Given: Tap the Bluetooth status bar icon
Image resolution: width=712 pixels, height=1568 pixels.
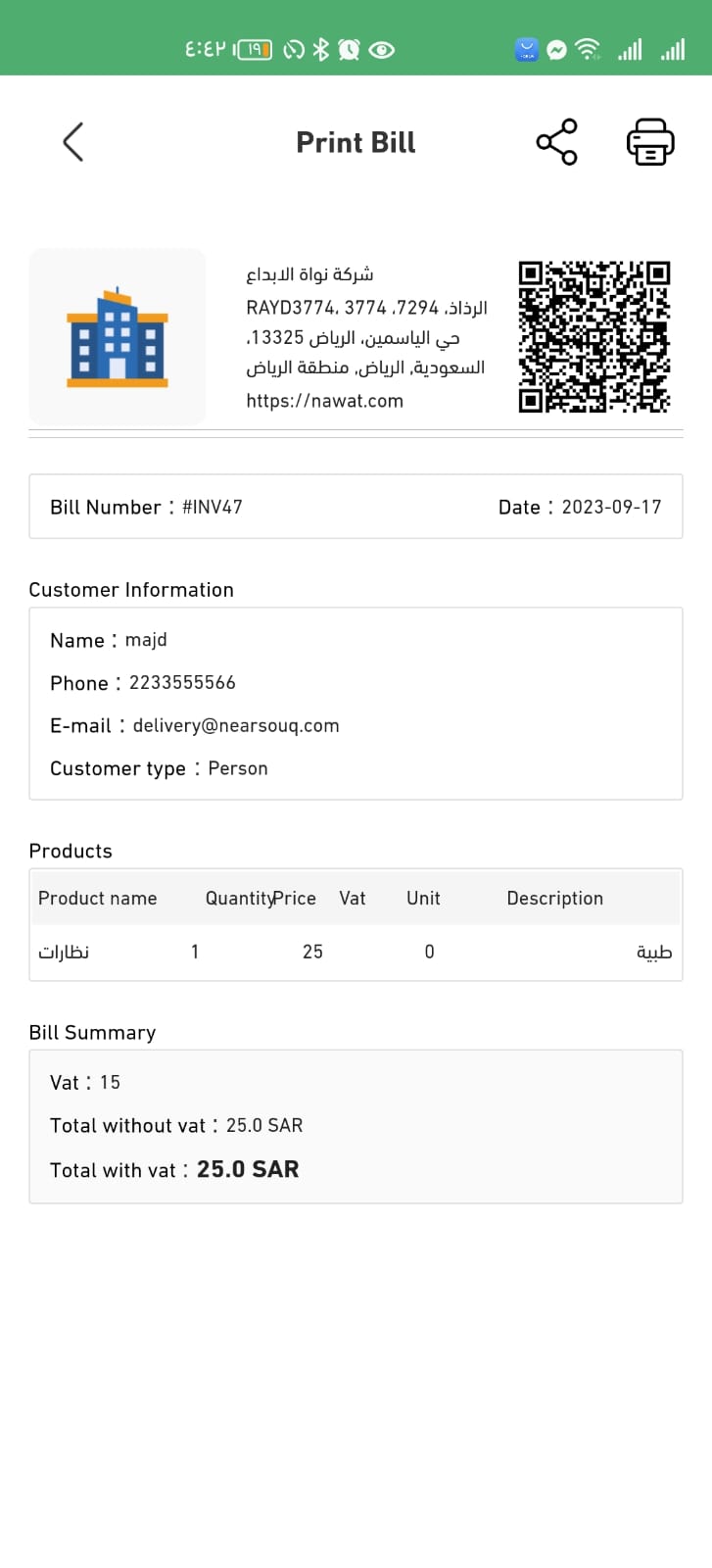Looking at the screenshot, I should [321, 49].
